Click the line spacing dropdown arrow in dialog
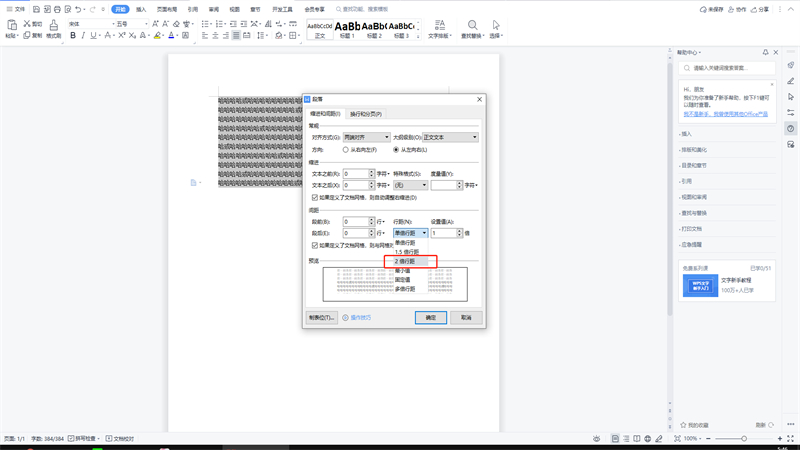The width and height of the screenshot is (800, 450). pyautogui.click(x=424, y=233)
